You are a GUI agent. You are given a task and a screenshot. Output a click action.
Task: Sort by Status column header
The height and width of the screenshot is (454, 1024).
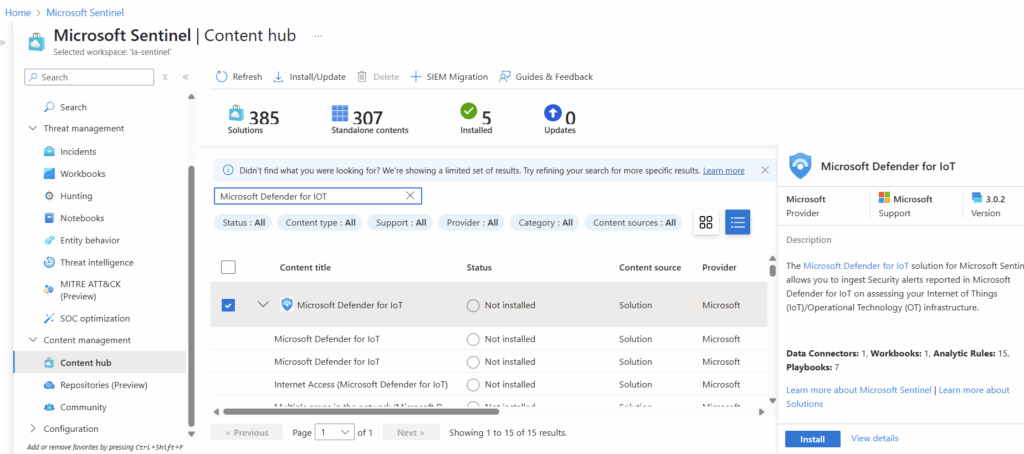(x=479, y=267)
